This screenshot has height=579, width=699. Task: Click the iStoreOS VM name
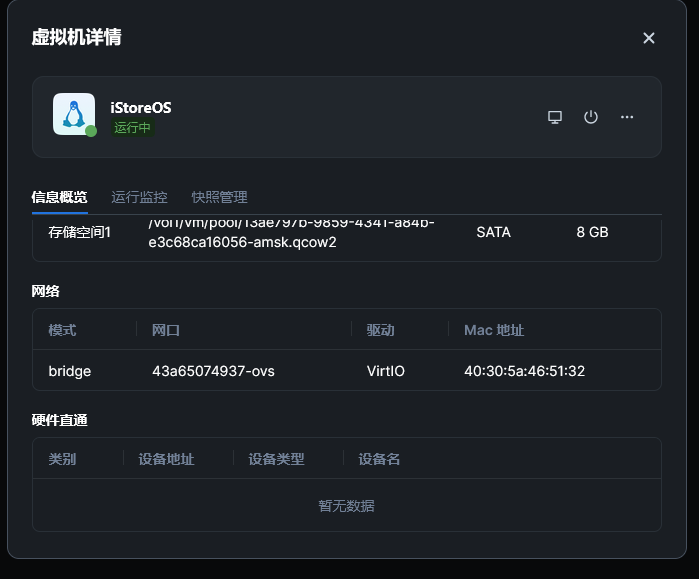[x=141, y=108]
